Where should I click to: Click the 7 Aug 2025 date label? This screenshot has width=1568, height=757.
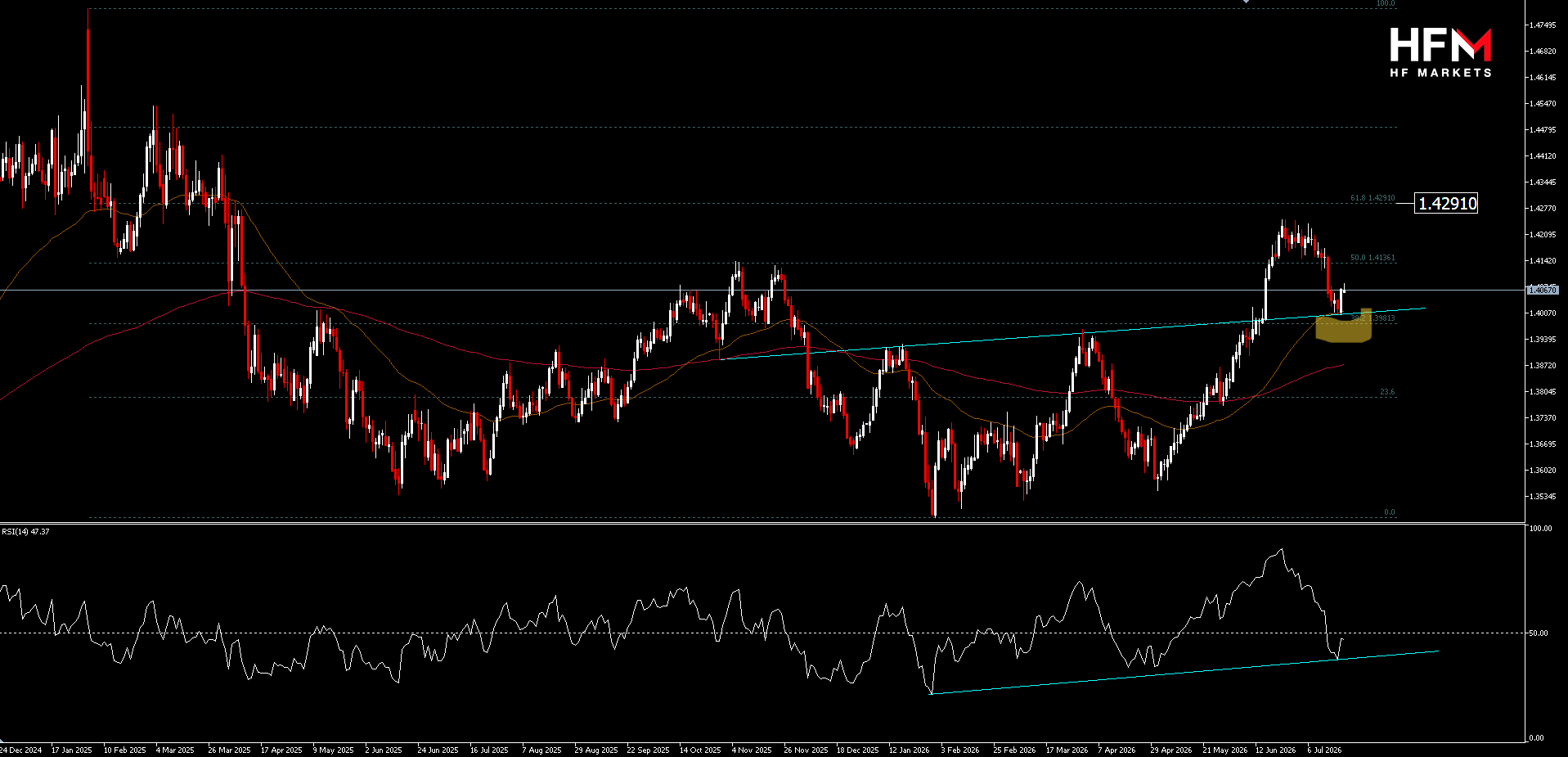tap(541, 750)
